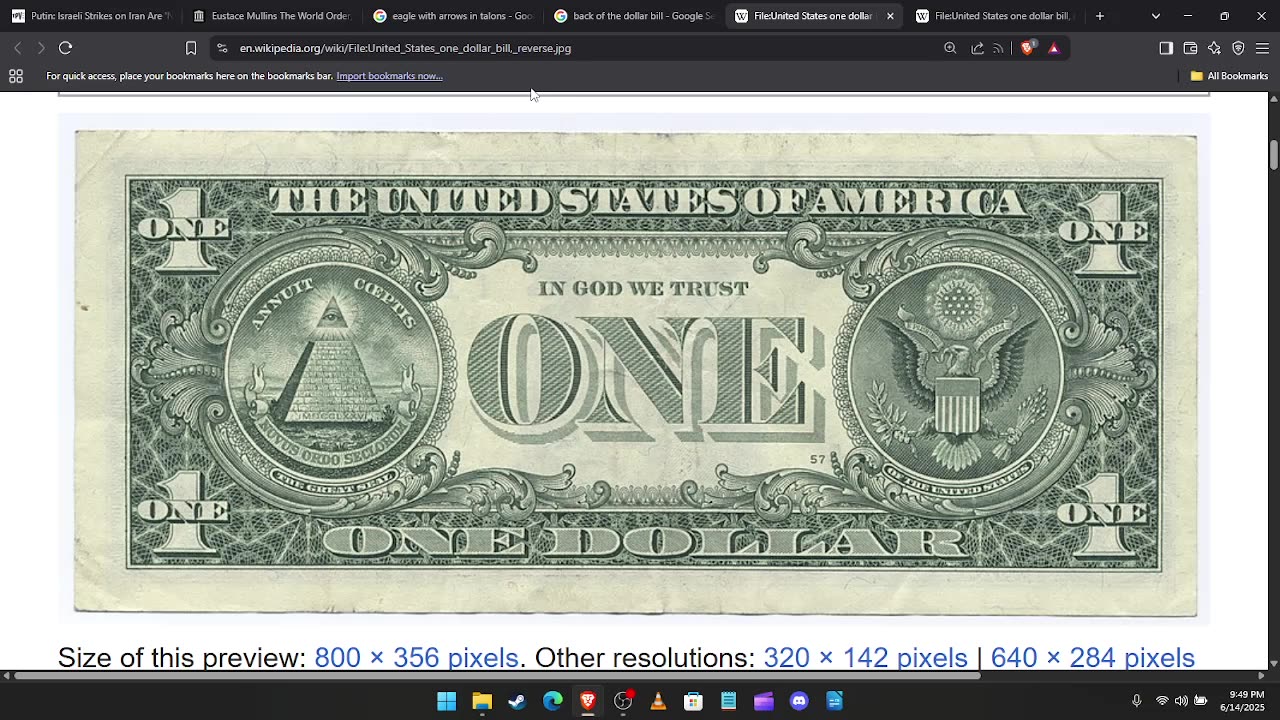The width and height of the screenshot is (1280, 720).
Task: Switch to Putin: Israeli Strikes on Iran tab
Action: point(91,16)
